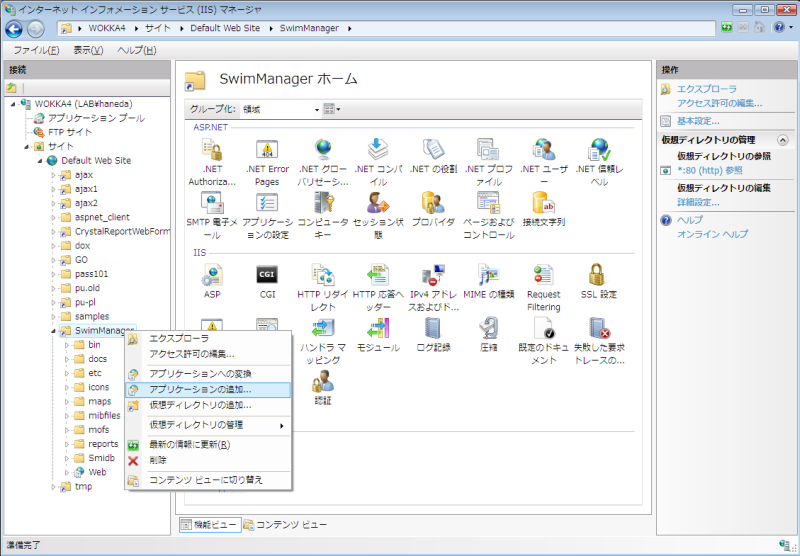Screen dimensions: 800x556
Task: Expand the pass101 node arrow
Action: pyautogui.click(x=53, y=274)
